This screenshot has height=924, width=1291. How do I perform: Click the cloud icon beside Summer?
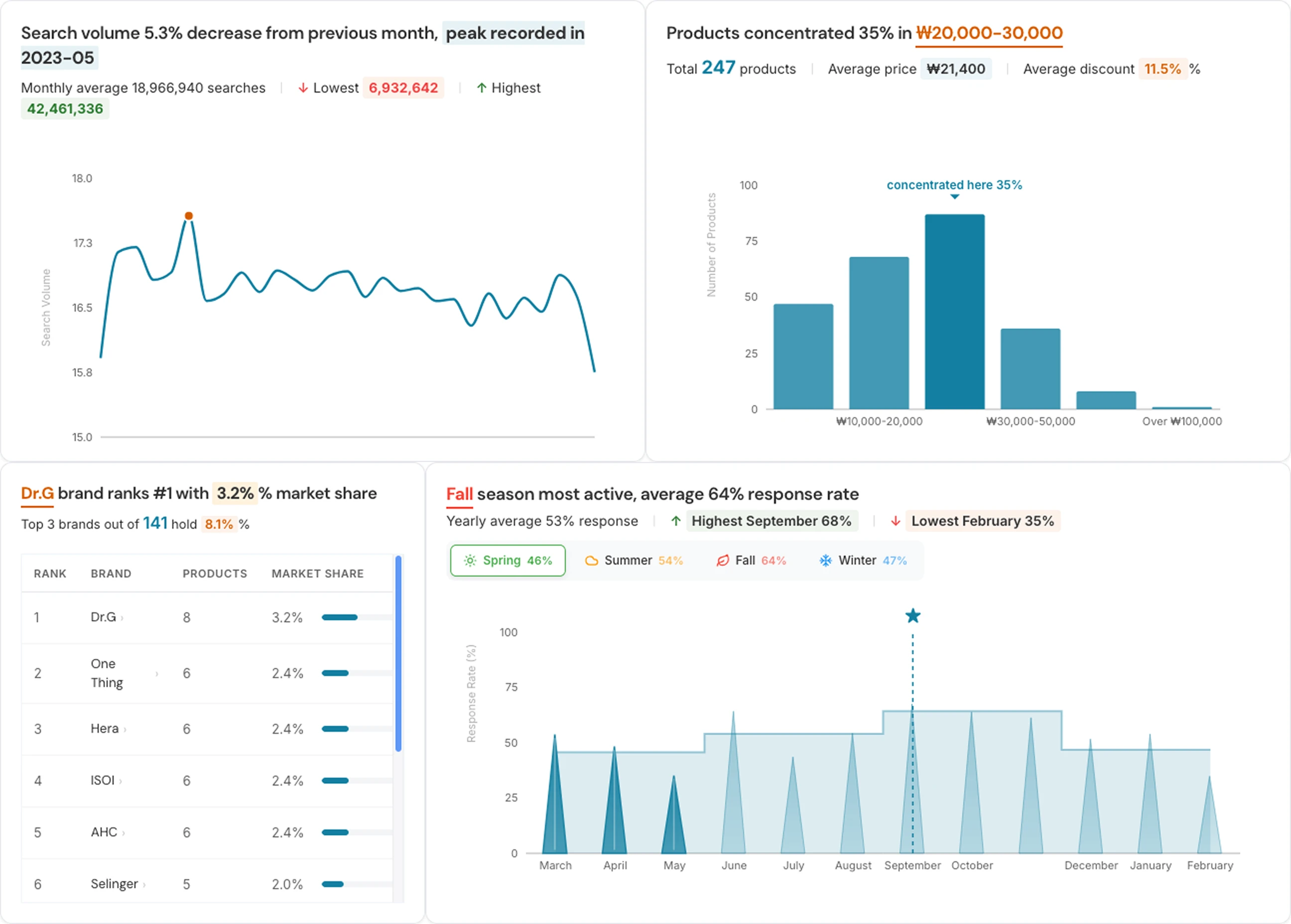pos(592,561)
